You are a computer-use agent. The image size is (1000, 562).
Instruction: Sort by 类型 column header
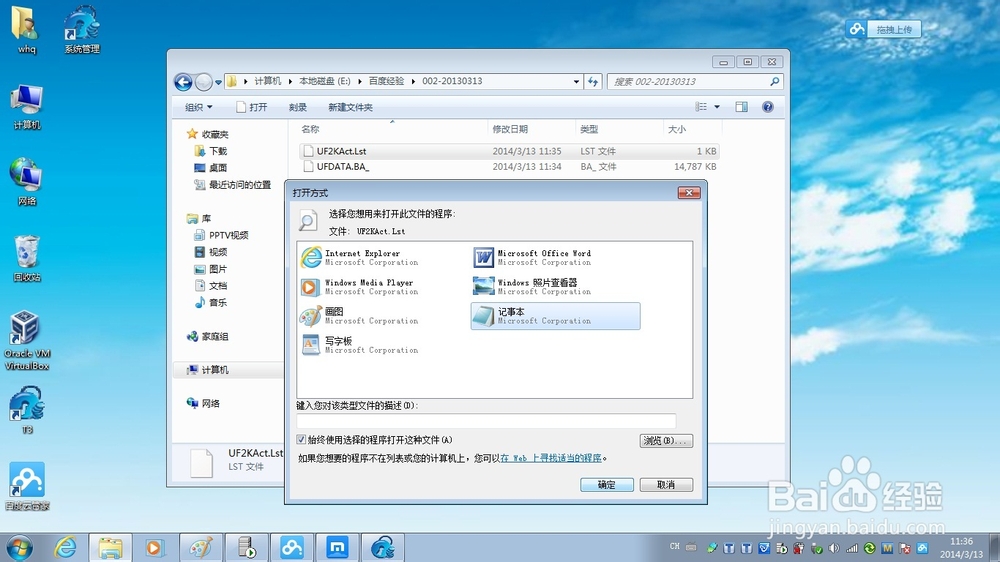619,129
